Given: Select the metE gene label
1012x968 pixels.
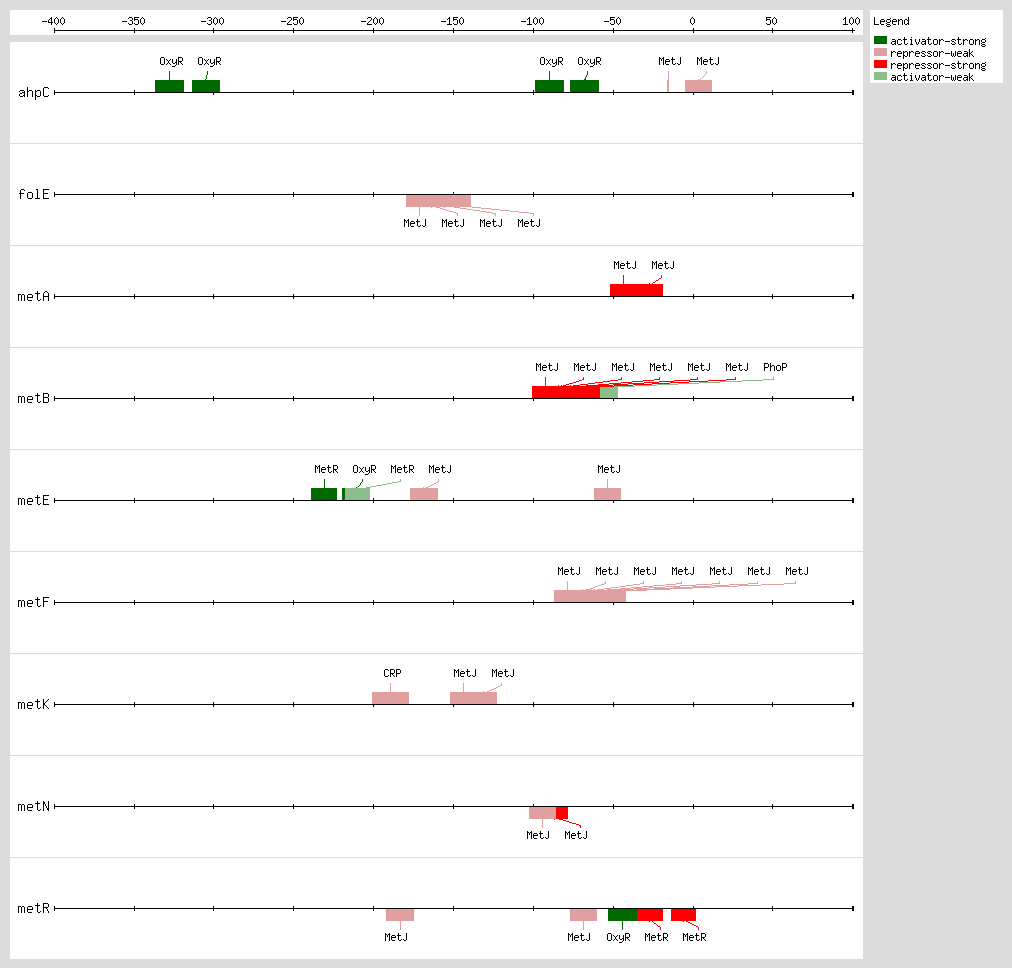Looking at the screenshot, I should click(34, 500).
